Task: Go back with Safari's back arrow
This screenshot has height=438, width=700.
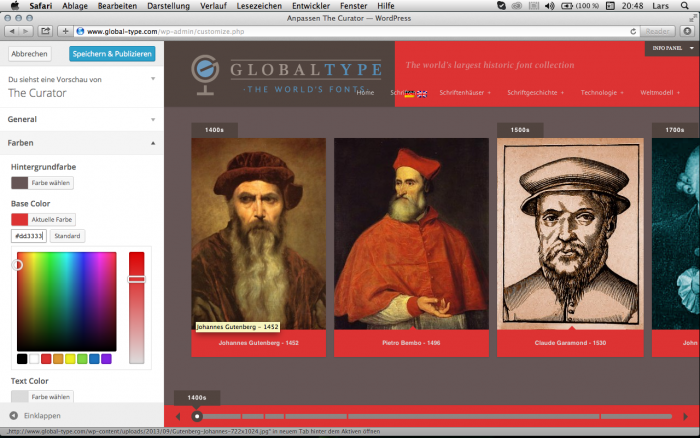Action: [x=12, y=31]
